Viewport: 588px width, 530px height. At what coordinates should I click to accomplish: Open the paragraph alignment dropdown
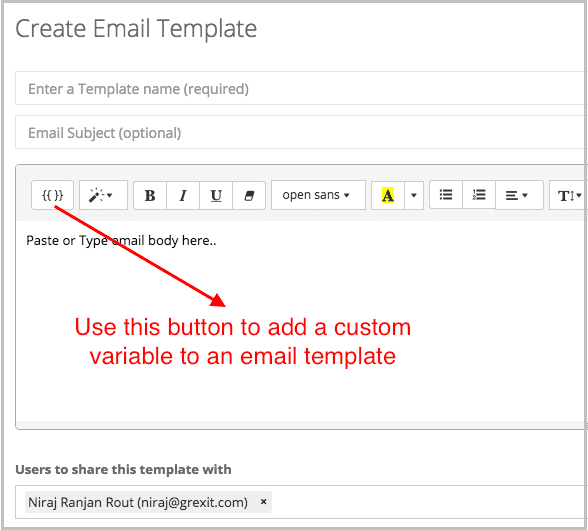519,195
